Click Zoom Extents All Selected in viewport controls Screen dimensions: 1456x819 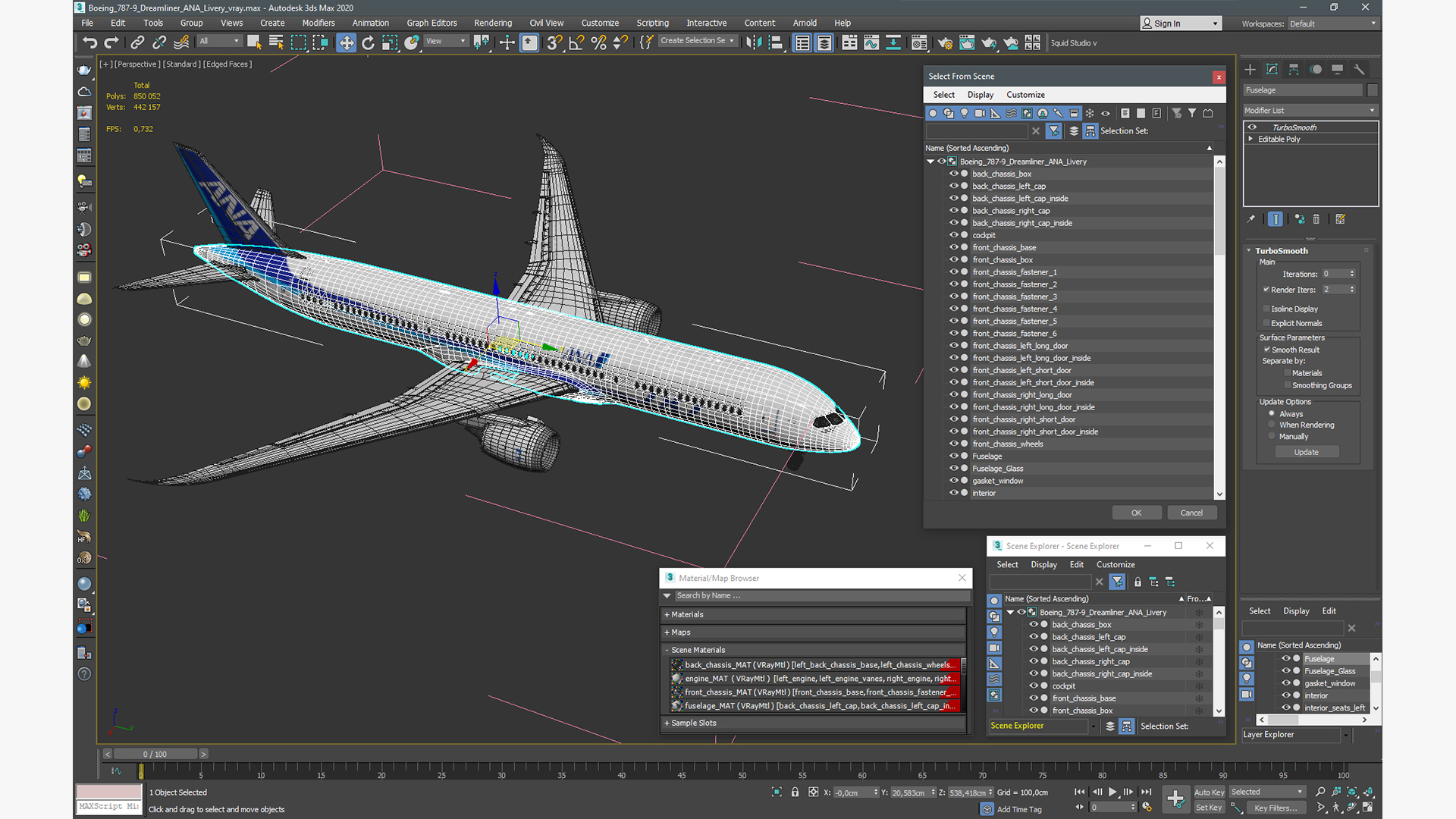point(1369,792)
